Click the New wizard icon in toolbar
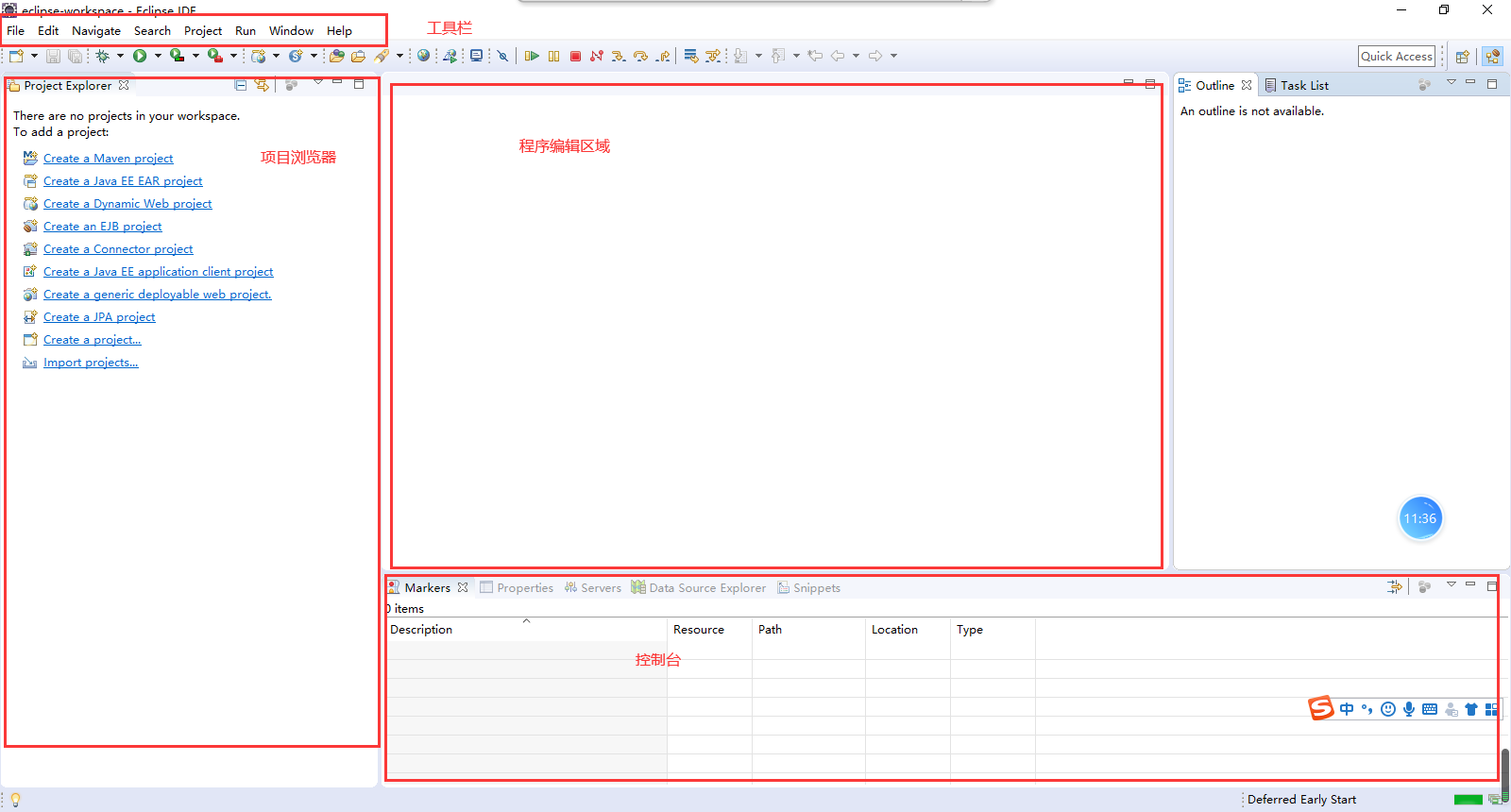This screenshot has width=1511, height=812. coord(16,57)
